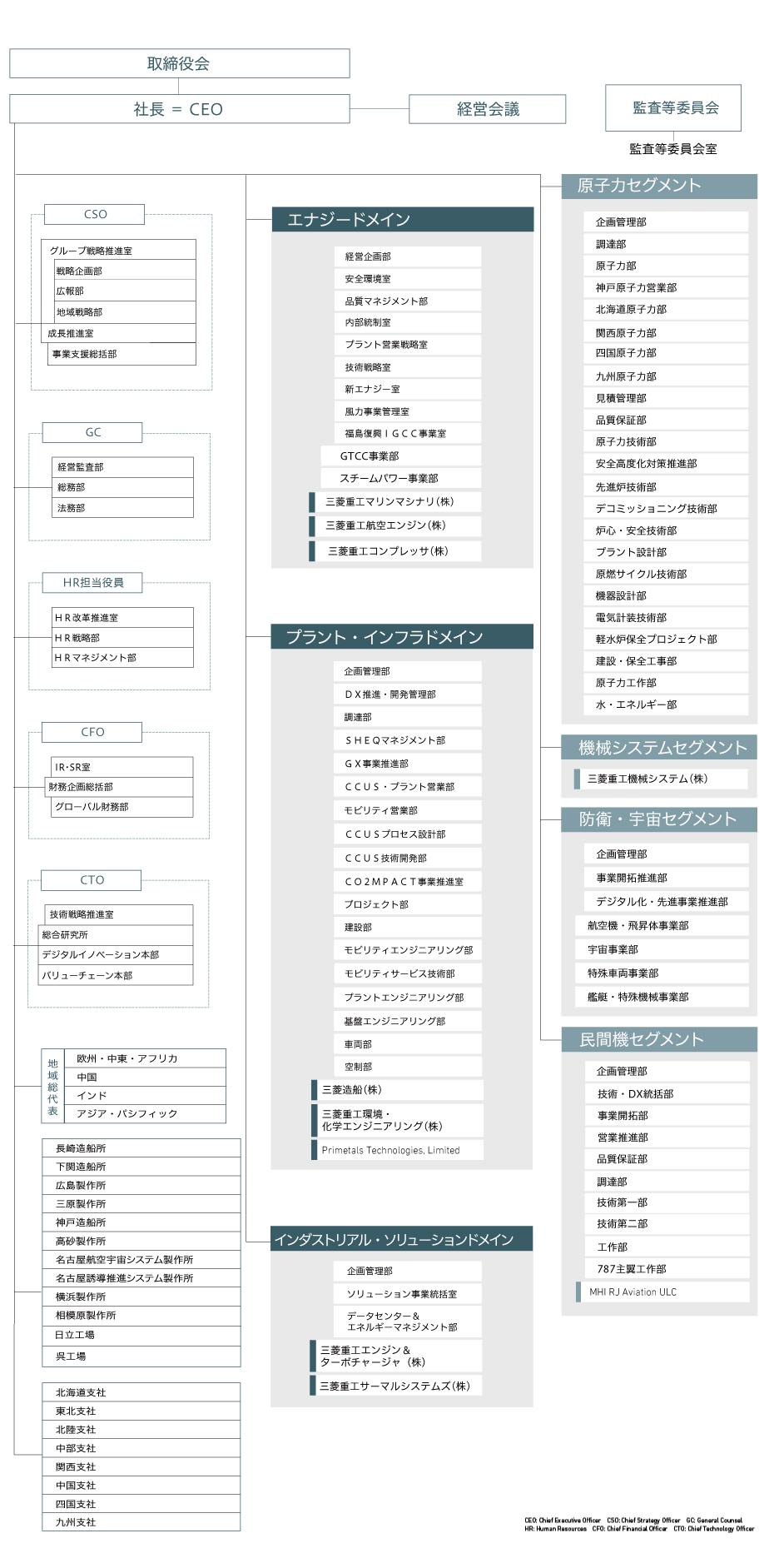
Task: Select IR·SR室 entry
Action: click(x=122, y=767)
